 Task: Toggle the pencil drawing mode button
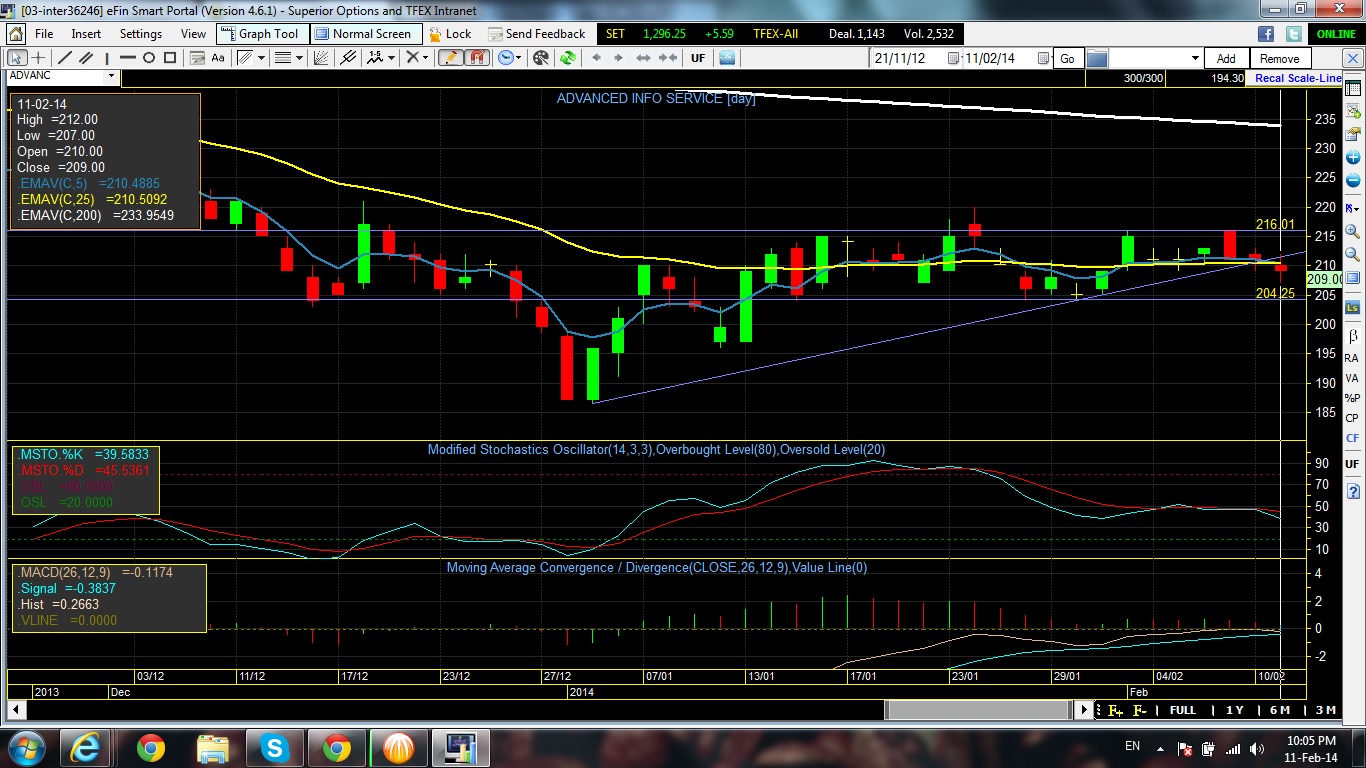pos(450,58)
